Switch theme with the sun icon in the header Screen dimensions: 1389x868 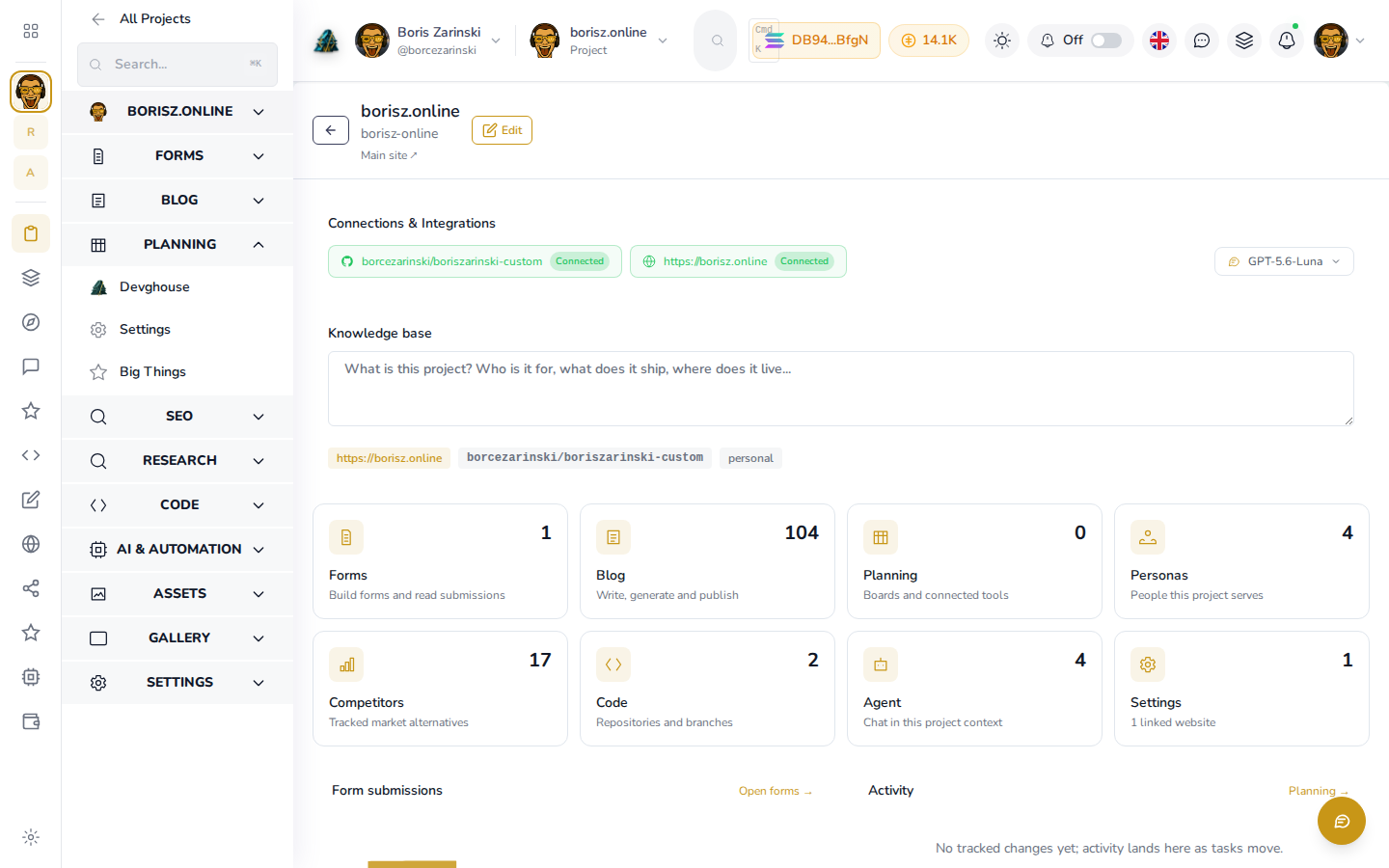(x=1002, y=41)
